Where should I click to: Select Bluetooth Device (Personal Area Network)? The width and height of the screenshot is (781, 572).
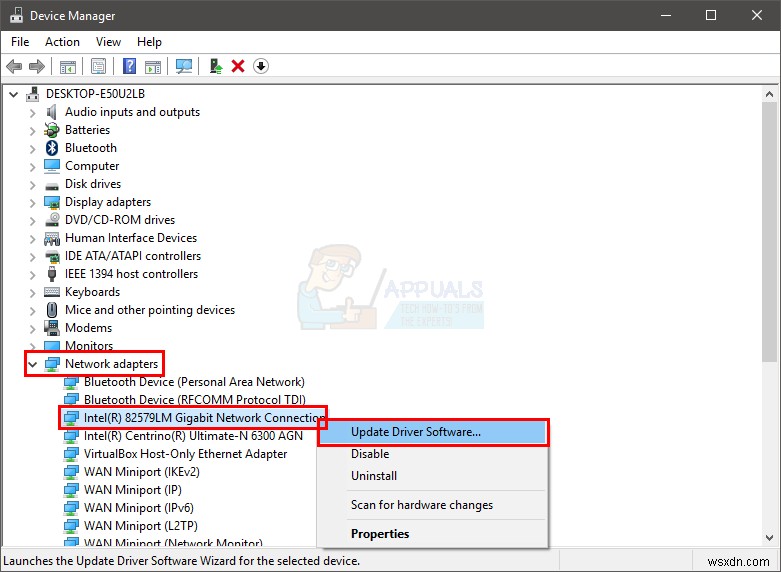click(194, 382)
